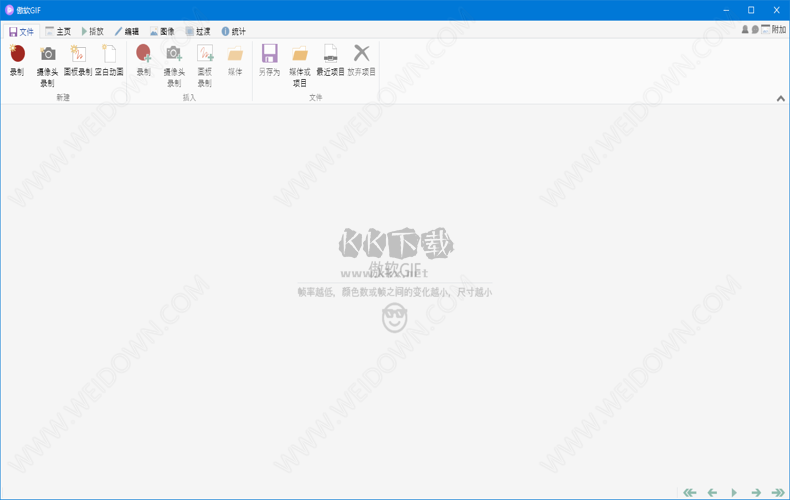
Task: Open the 播放 playback tab
Action: [92, 32]
